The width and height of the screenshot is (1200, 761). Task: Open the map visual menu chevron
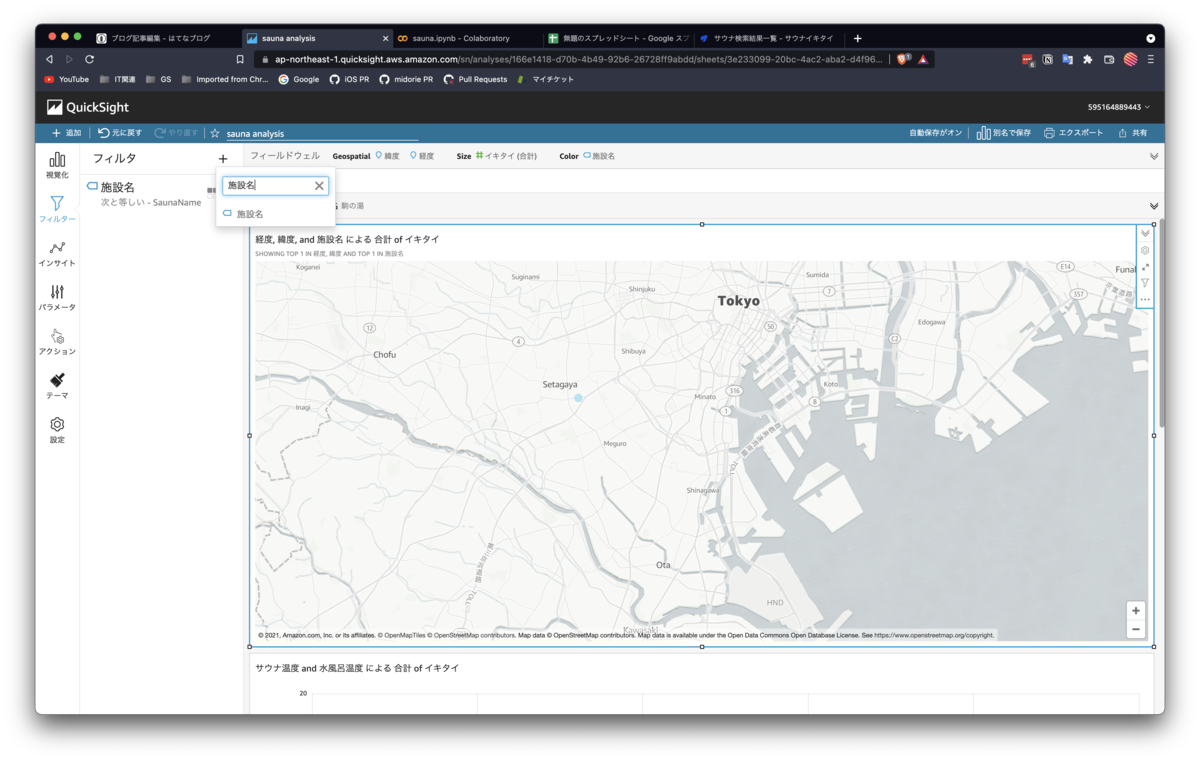click(1145, 234)
